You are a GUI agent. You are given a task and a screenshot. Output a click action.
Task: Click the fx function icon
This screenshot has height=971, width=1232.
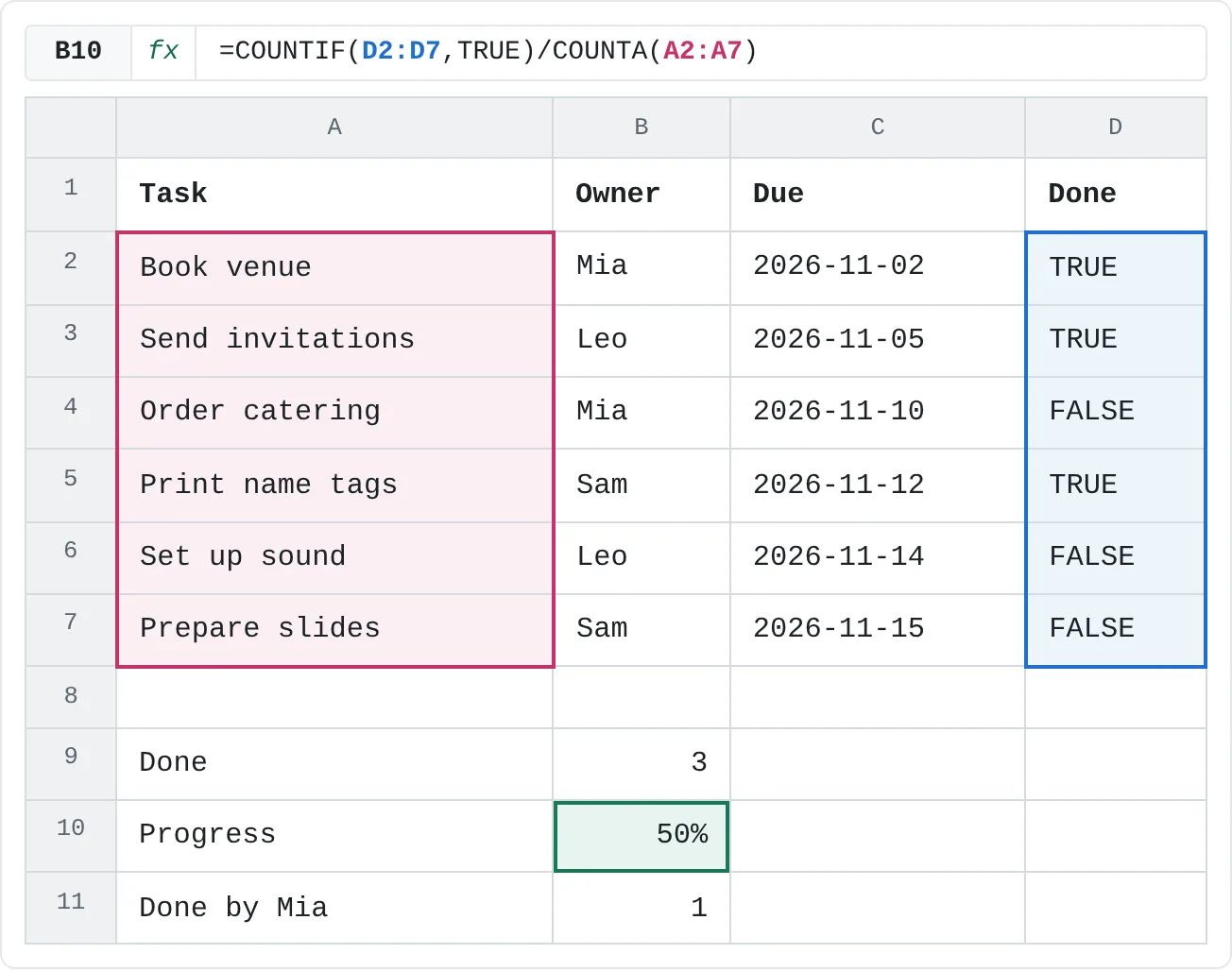(163, 51)
